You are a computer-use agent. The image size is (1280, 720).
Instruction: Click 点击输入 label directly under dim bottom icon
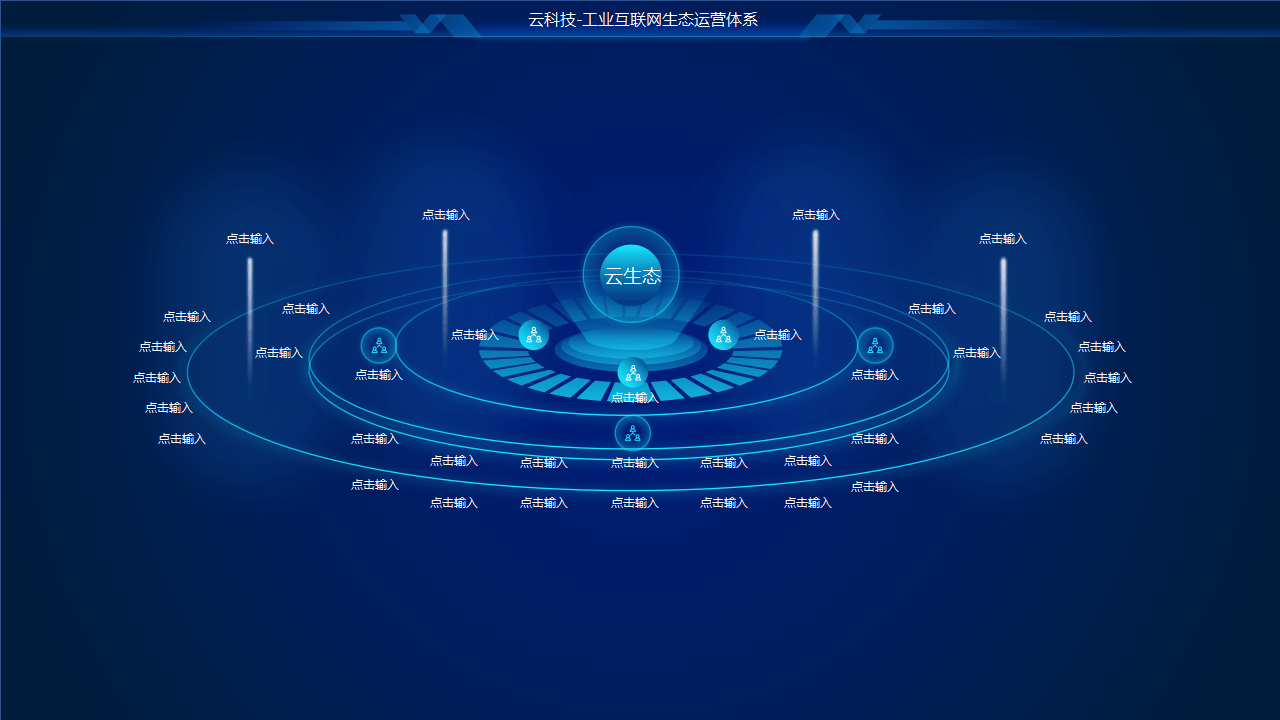click(635, 463)
